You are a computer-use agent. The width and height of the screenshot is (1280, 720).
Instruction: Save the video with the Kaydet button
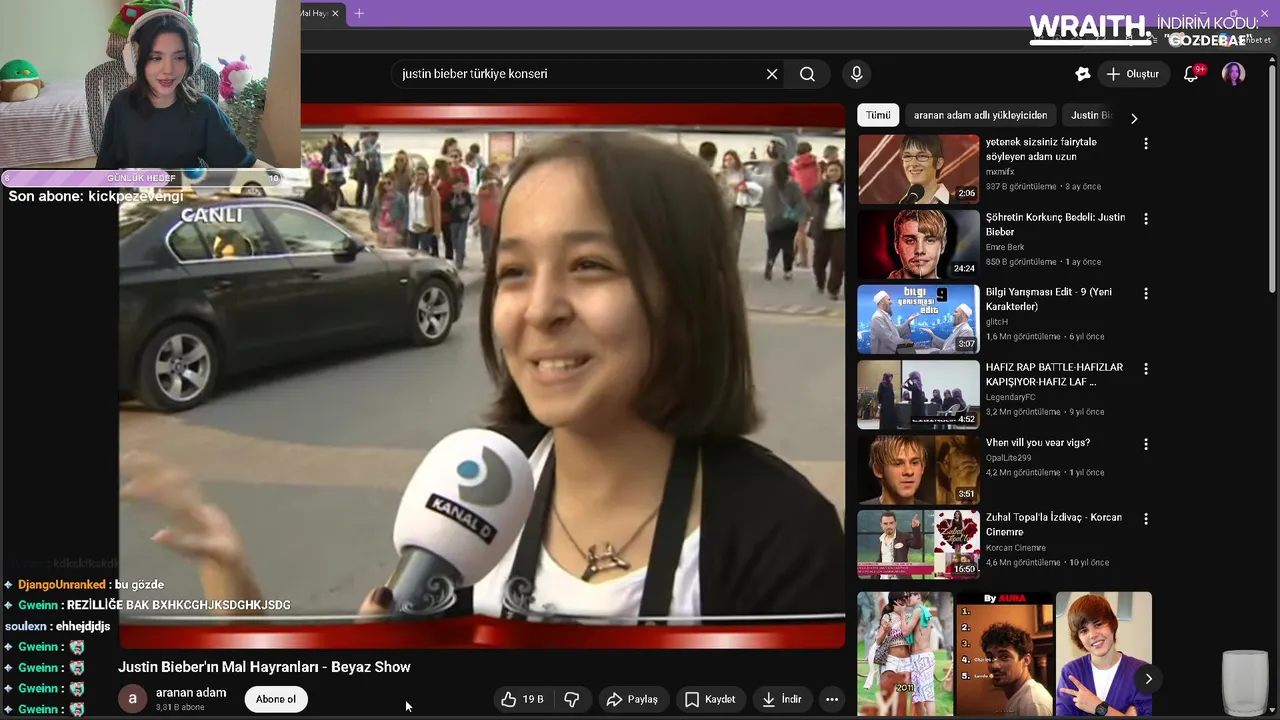pos(710,699)
